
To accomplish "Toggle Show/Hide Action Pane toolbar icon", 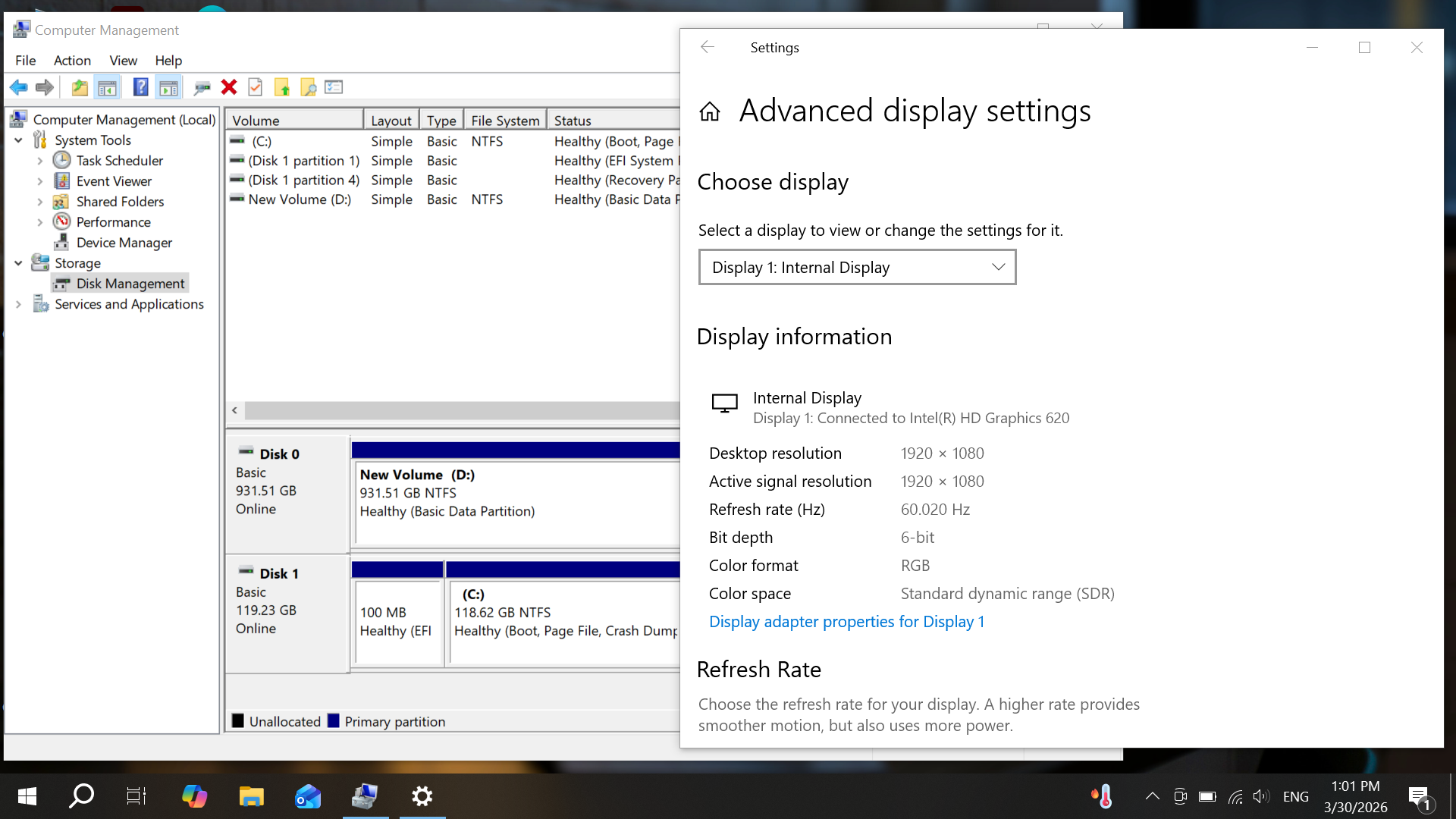I will 168,88.
